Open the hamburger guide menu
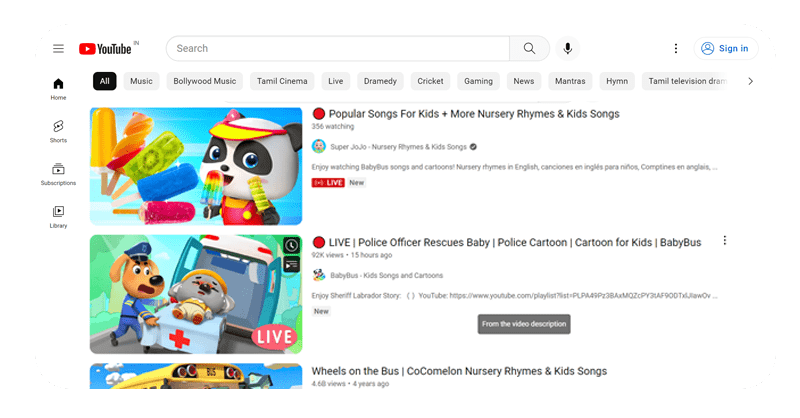This screenshot has height=418, width=800. [x=58, y=48]
